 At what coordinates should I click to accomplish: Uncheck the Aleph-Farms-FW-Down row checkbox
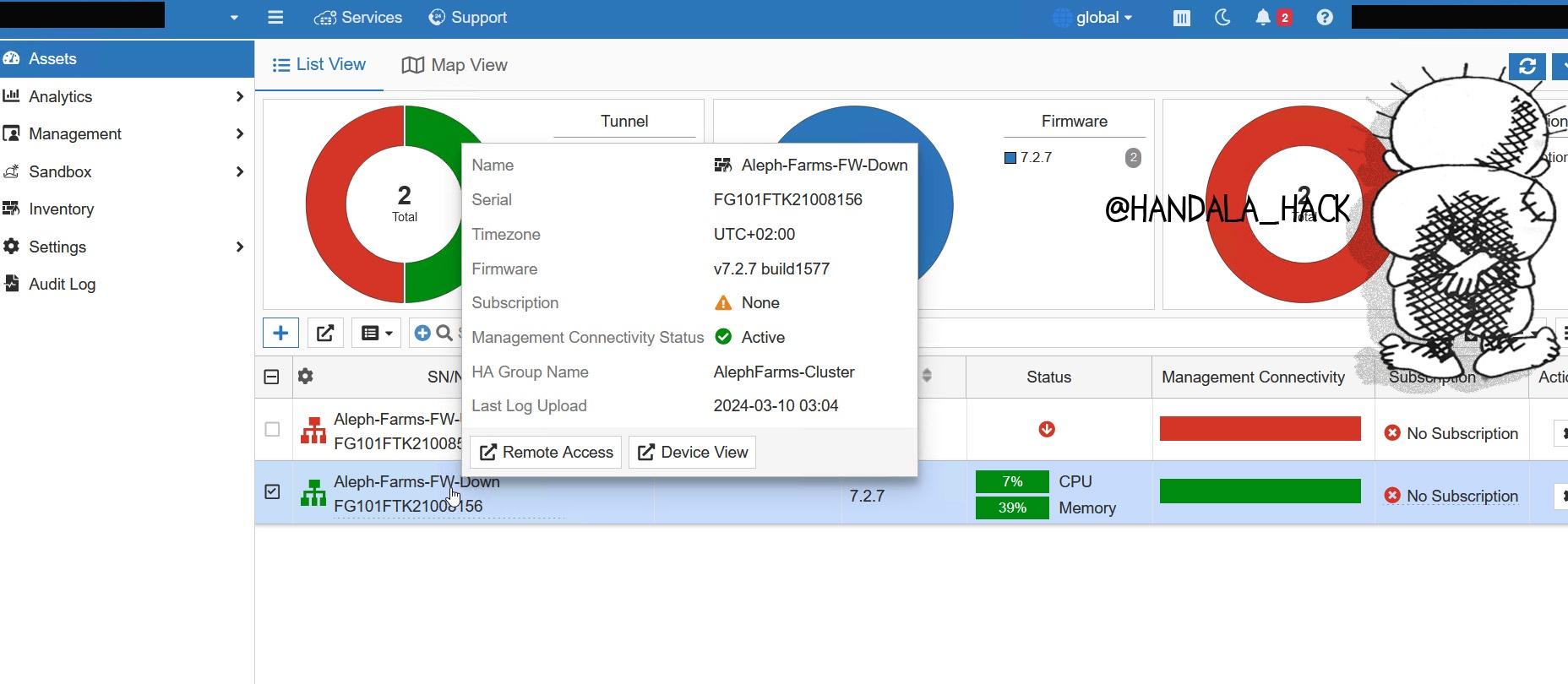pos(272,491)
